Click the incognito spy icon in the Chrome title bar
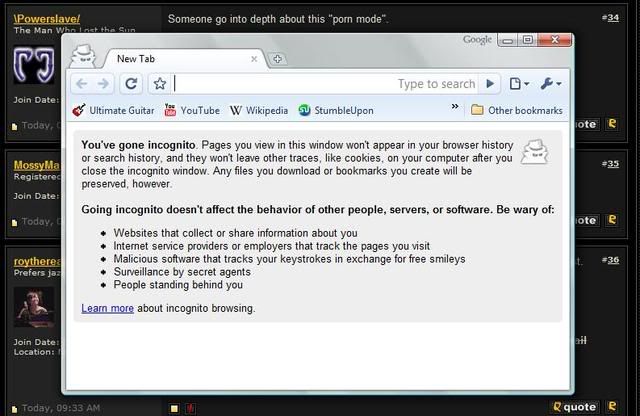 (84, 56)
